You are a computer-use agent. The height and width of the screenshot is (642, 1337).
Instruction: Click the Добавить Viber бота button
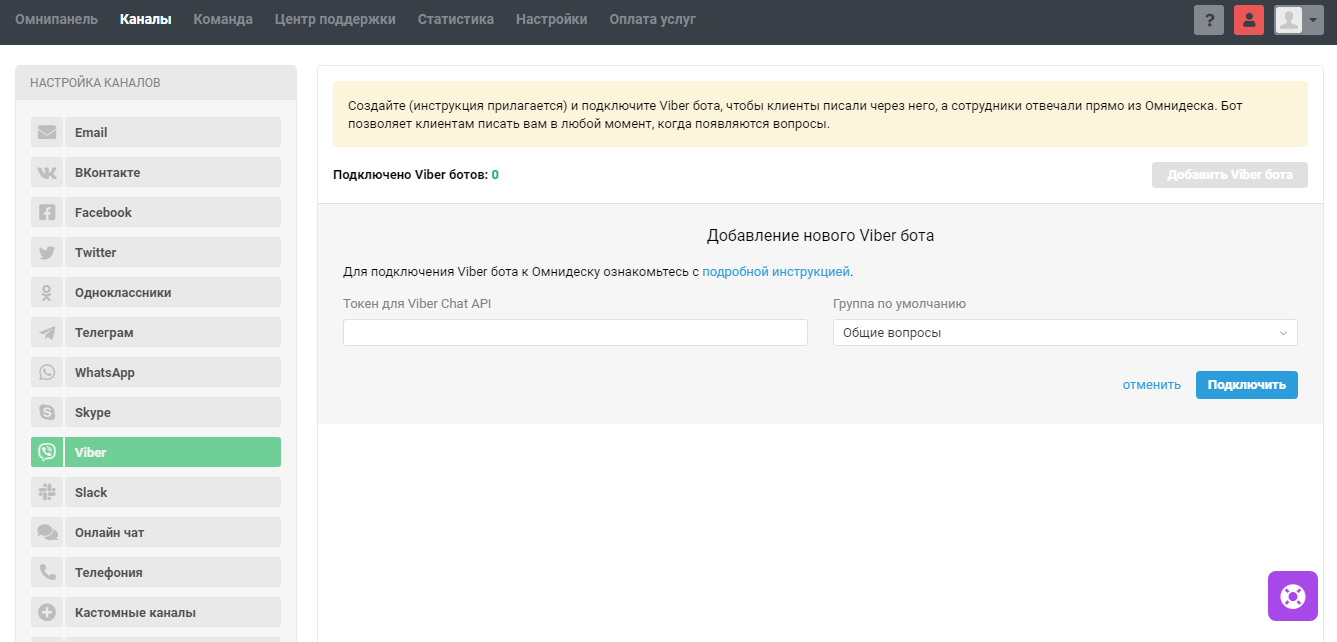pyautogui.click(x=1230, y=174)
